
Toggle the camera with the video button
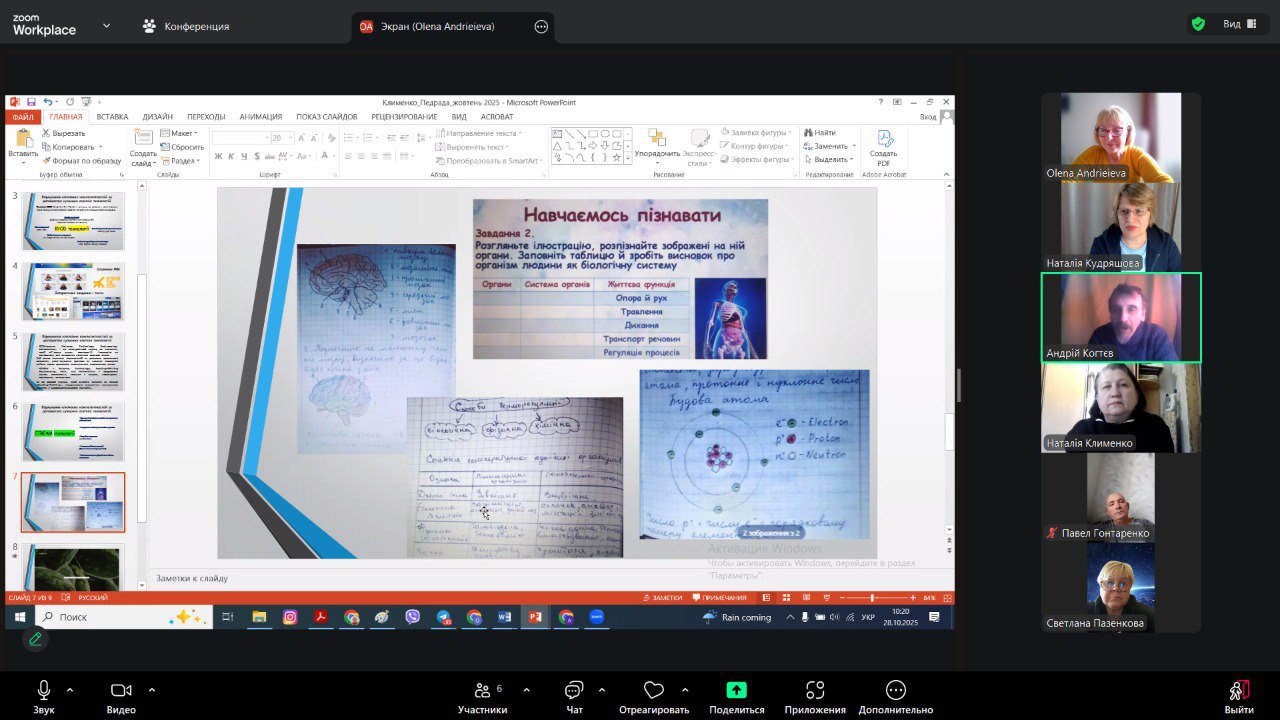click(x=121, y=691)
